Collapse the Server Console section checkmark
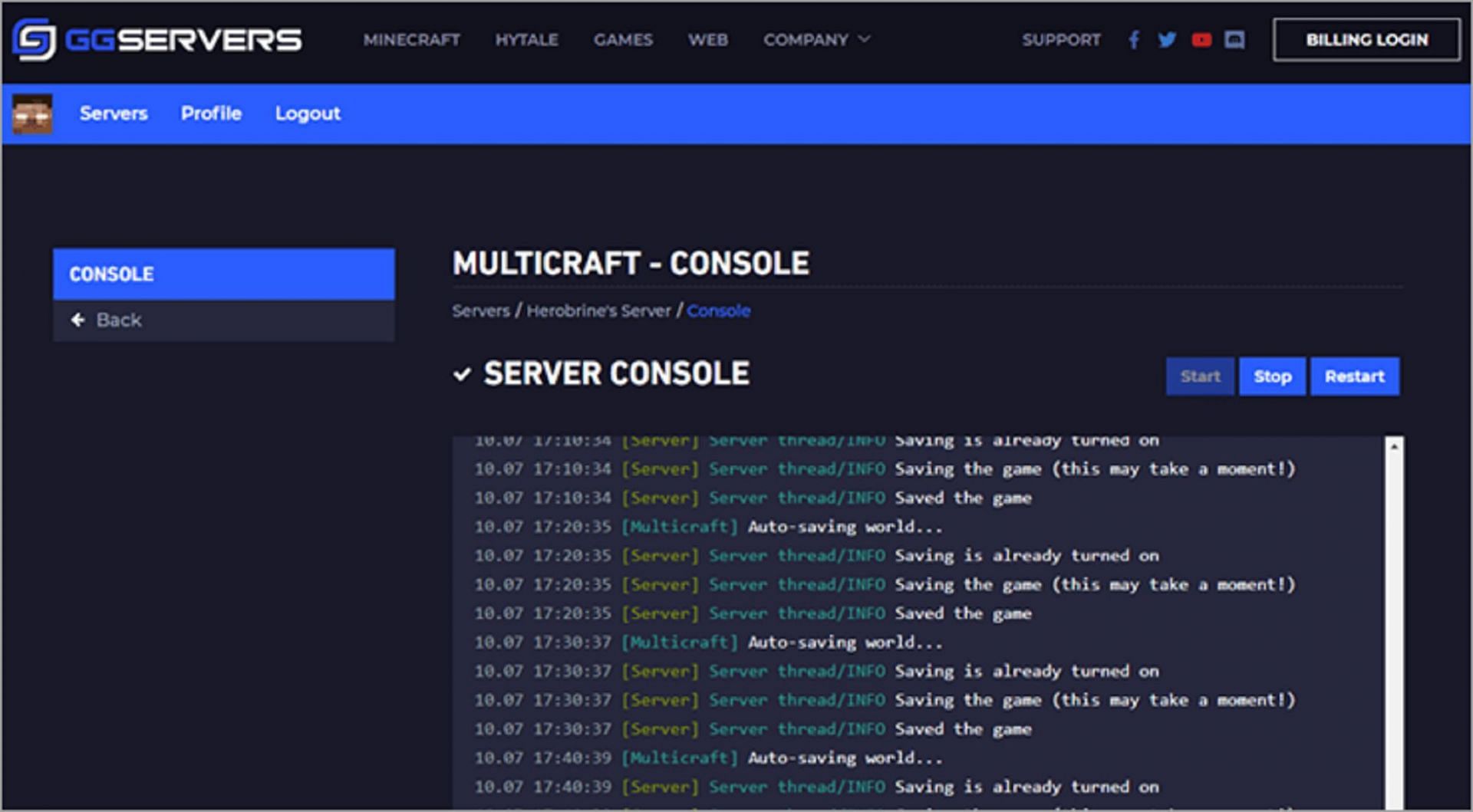1473x812 pixels. tap(462, 374)
